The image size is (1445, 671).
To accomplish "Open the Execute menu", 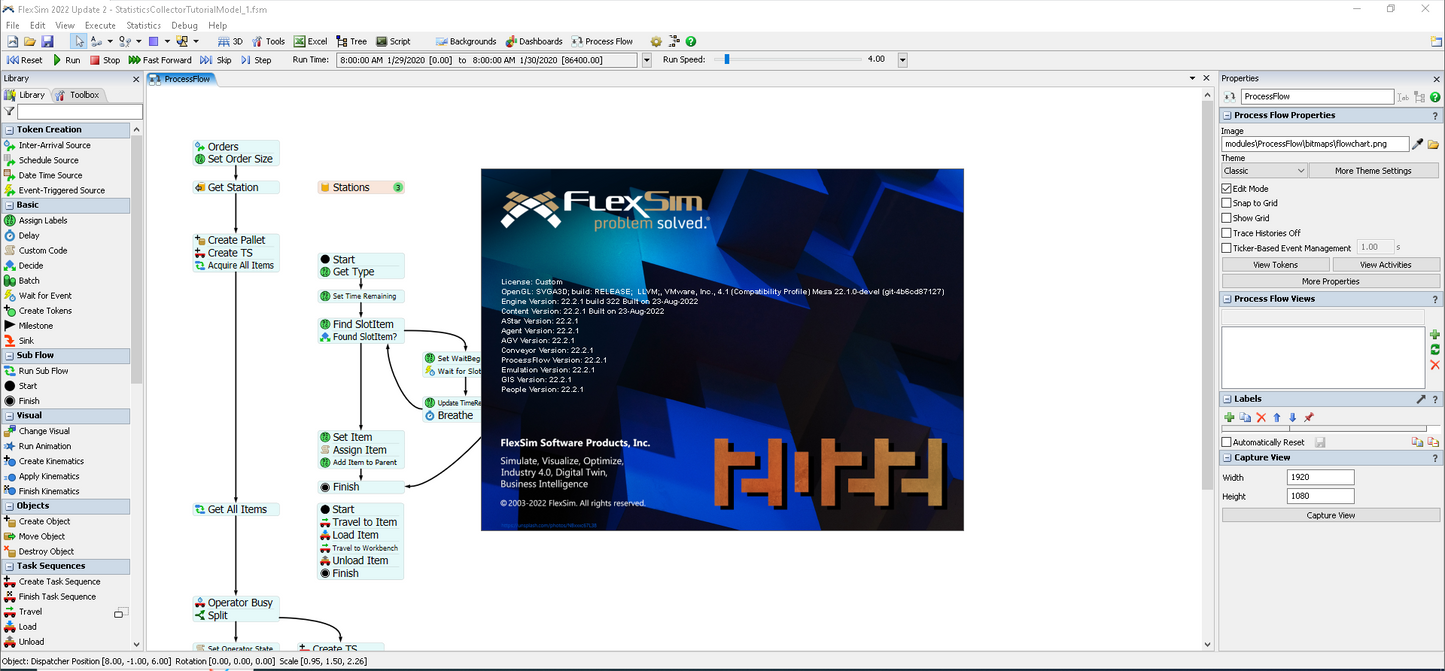I will point(100,25).
